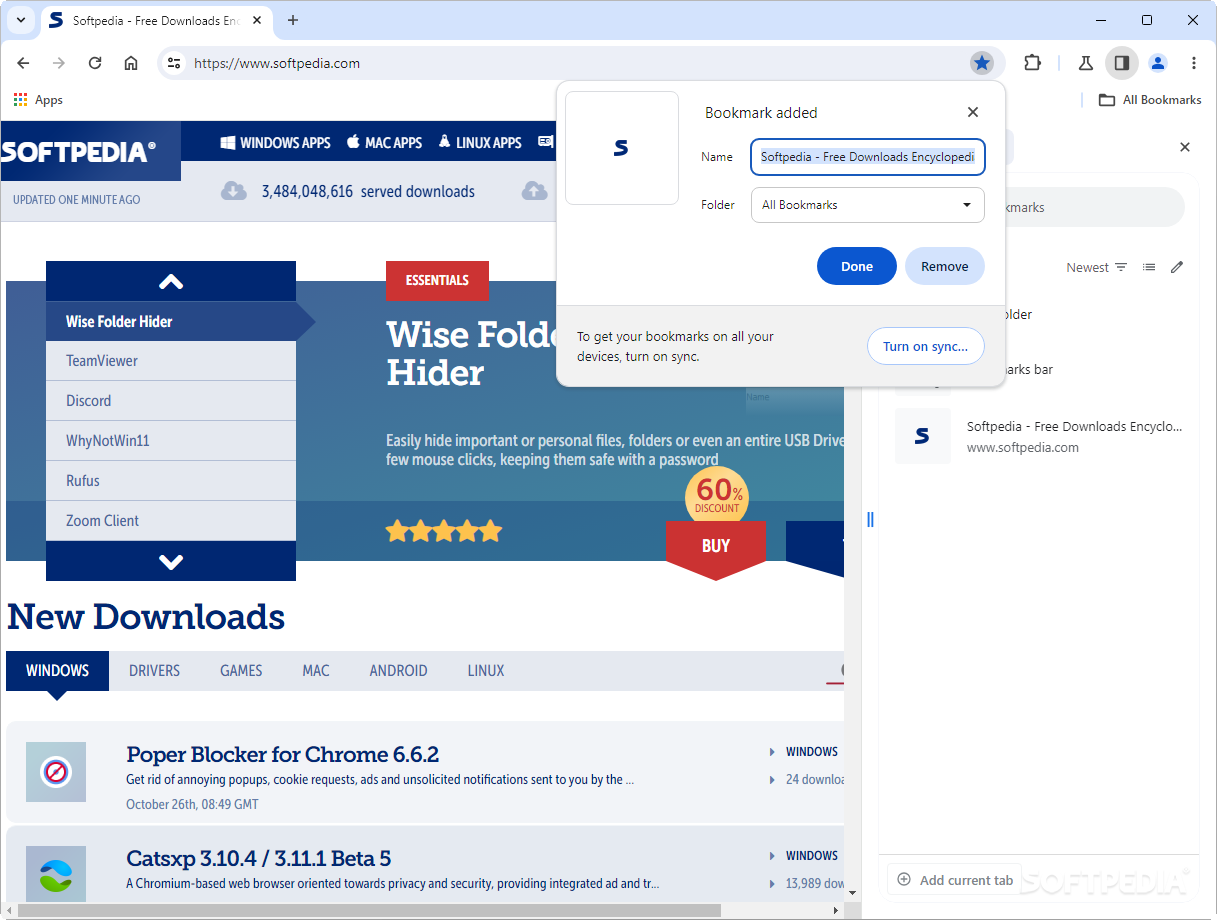Click the red BUY button
Image resolution: width=1217 pixels, height=920 pixels.
pos(716,547)
